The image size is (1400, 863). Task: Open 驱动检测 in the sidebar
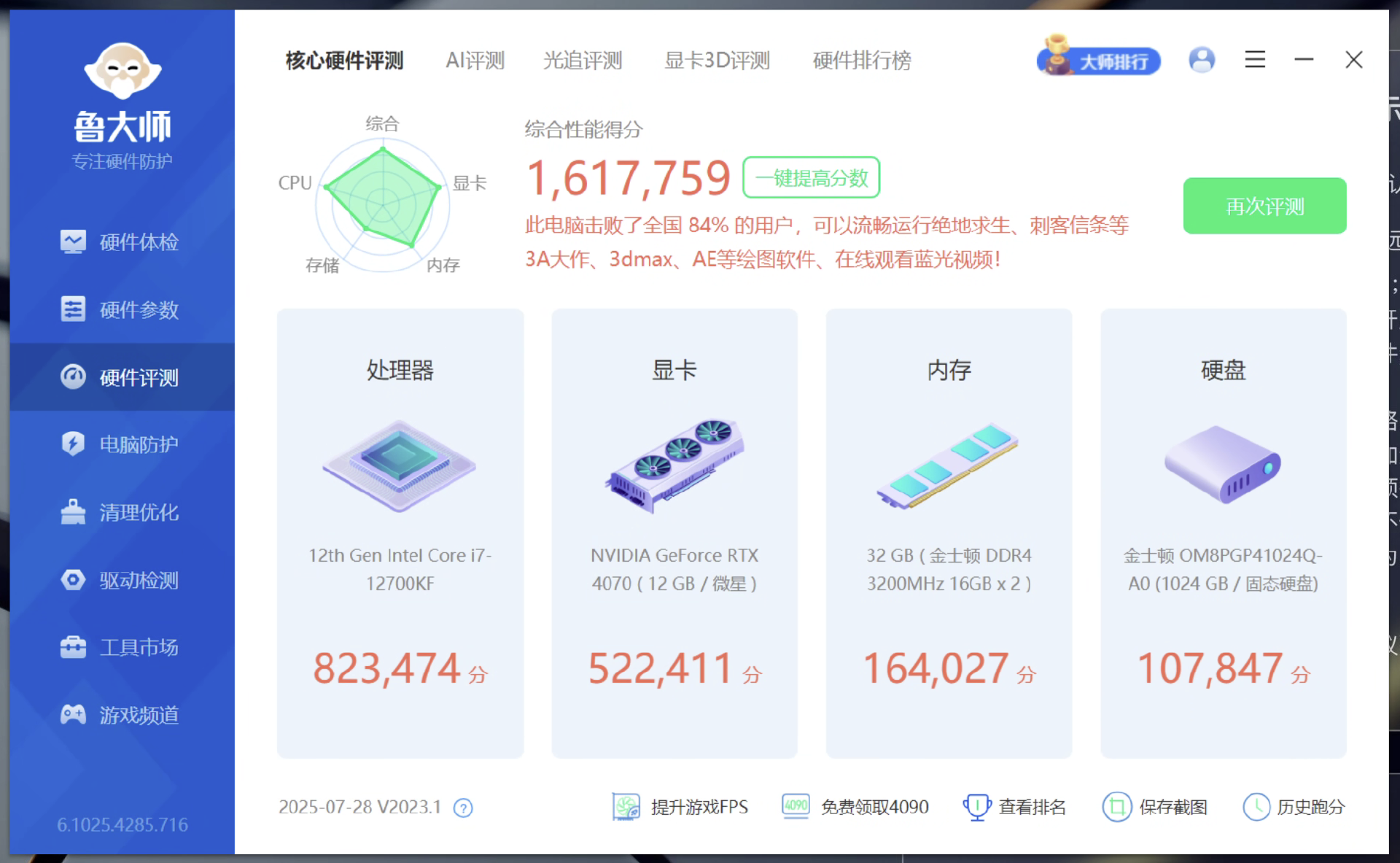122,580
